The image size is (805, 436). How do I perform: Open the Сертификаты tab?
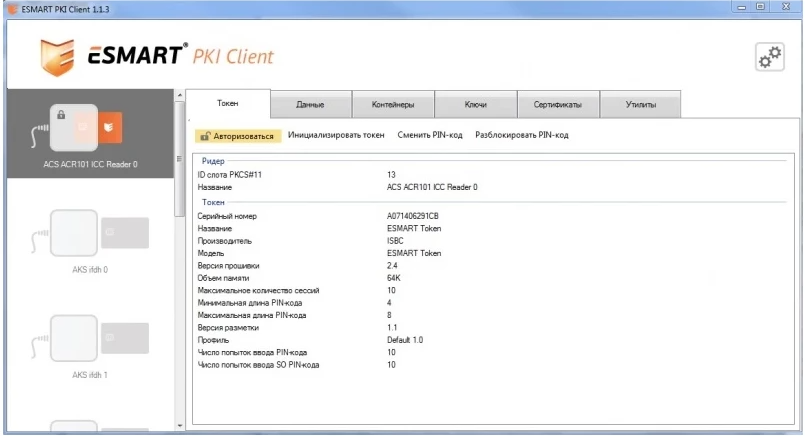point(558,104)
